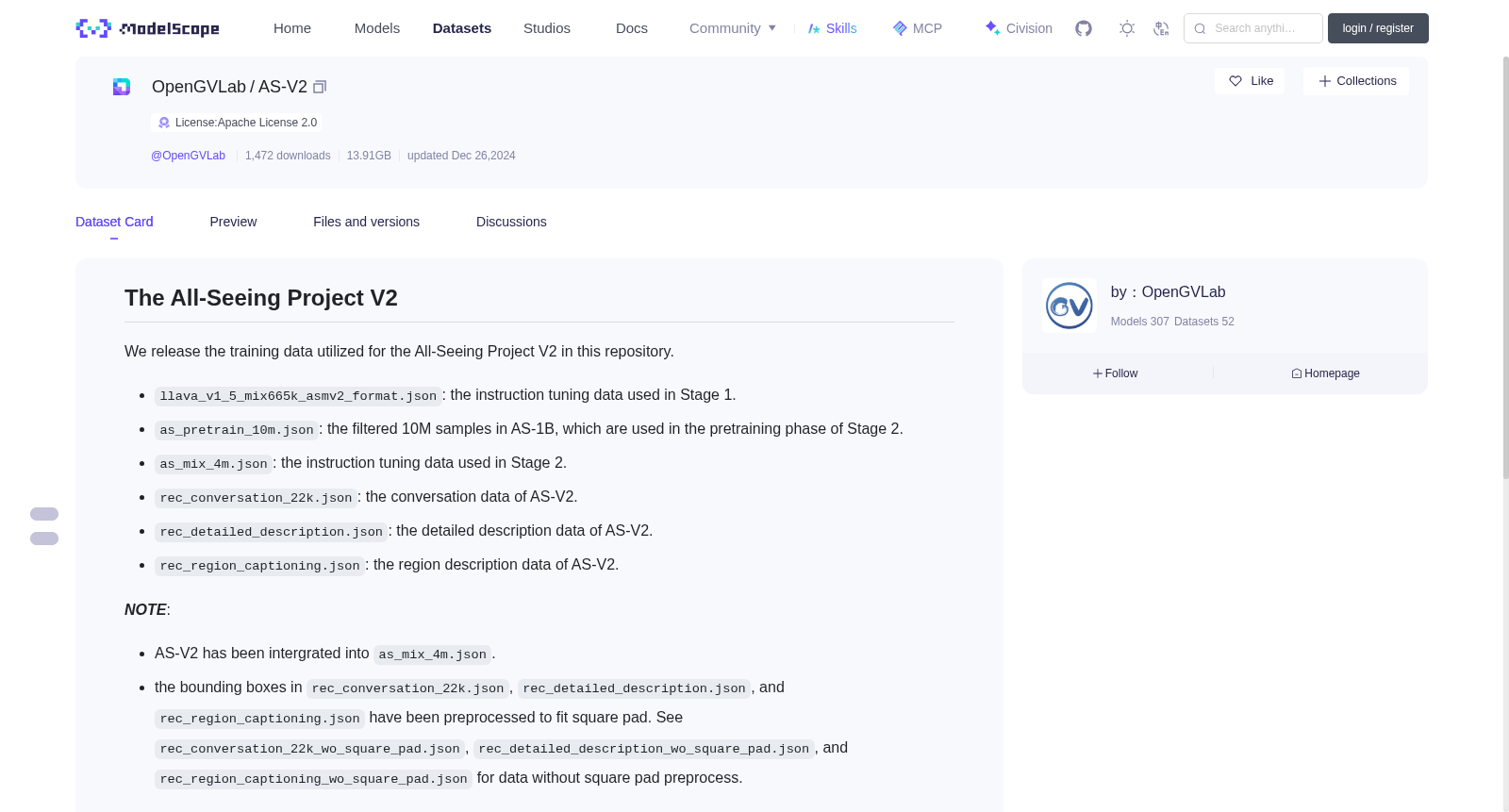Click the '13.91GB' size text
The height and width of the screenshot is (812, 1509).
point(369,156)
